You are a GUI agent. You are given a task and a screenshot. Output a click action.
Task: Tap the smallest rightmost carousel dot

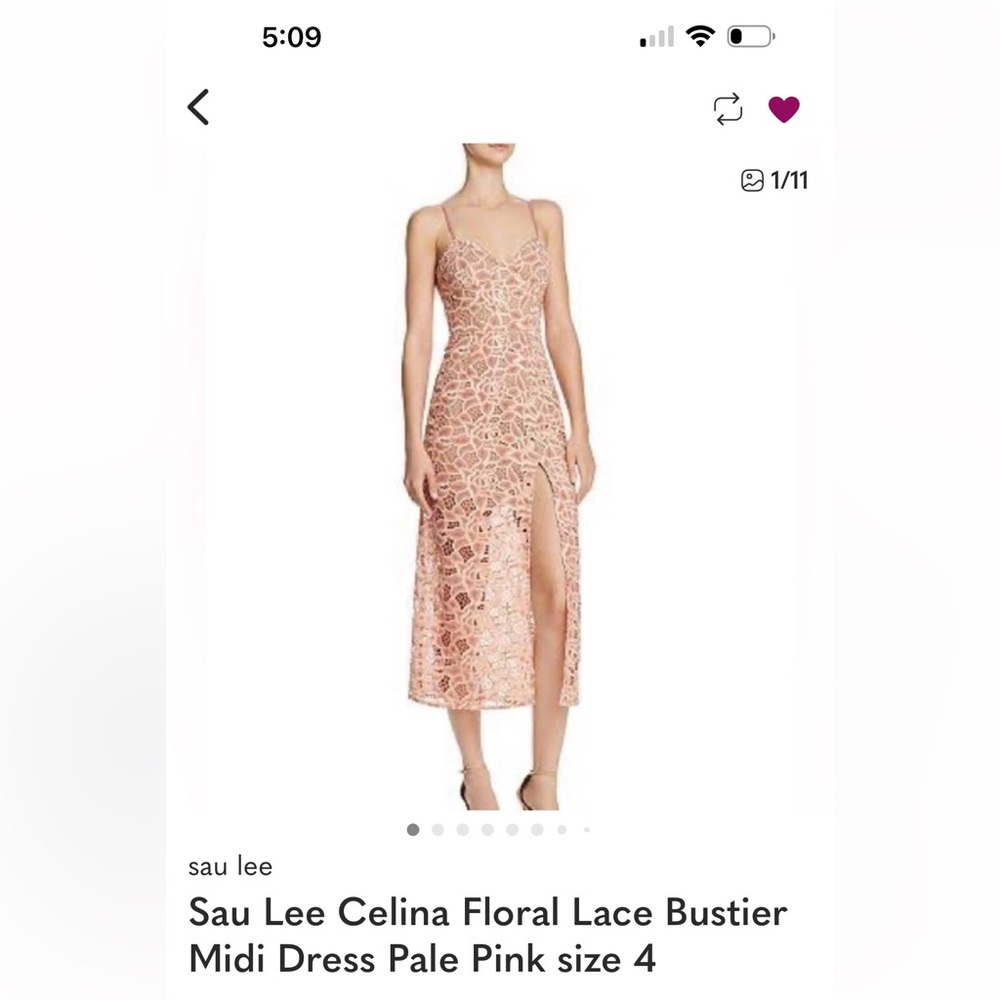tap(586, 830)
